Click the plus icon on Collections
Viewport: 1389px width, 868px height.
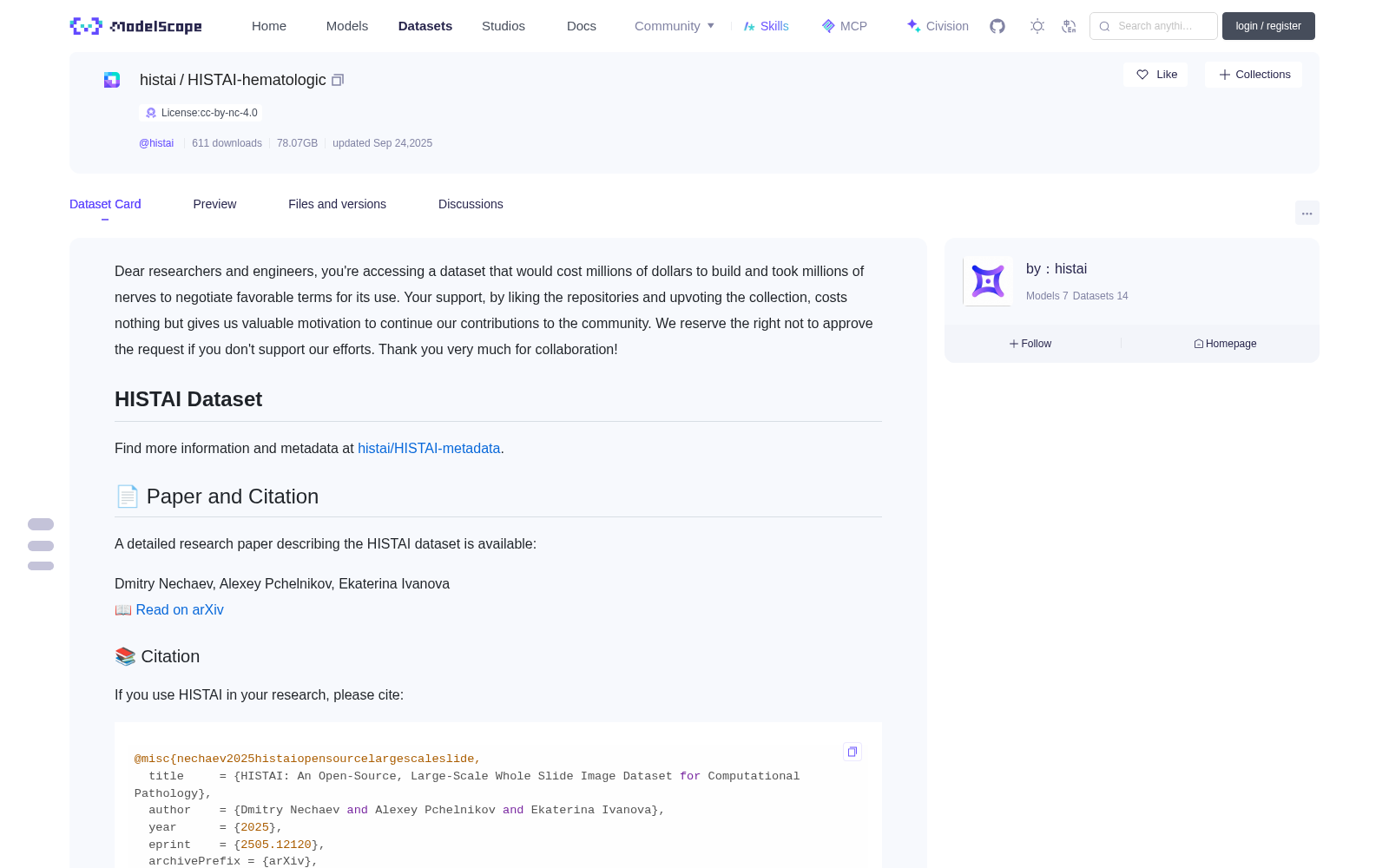1225,75
